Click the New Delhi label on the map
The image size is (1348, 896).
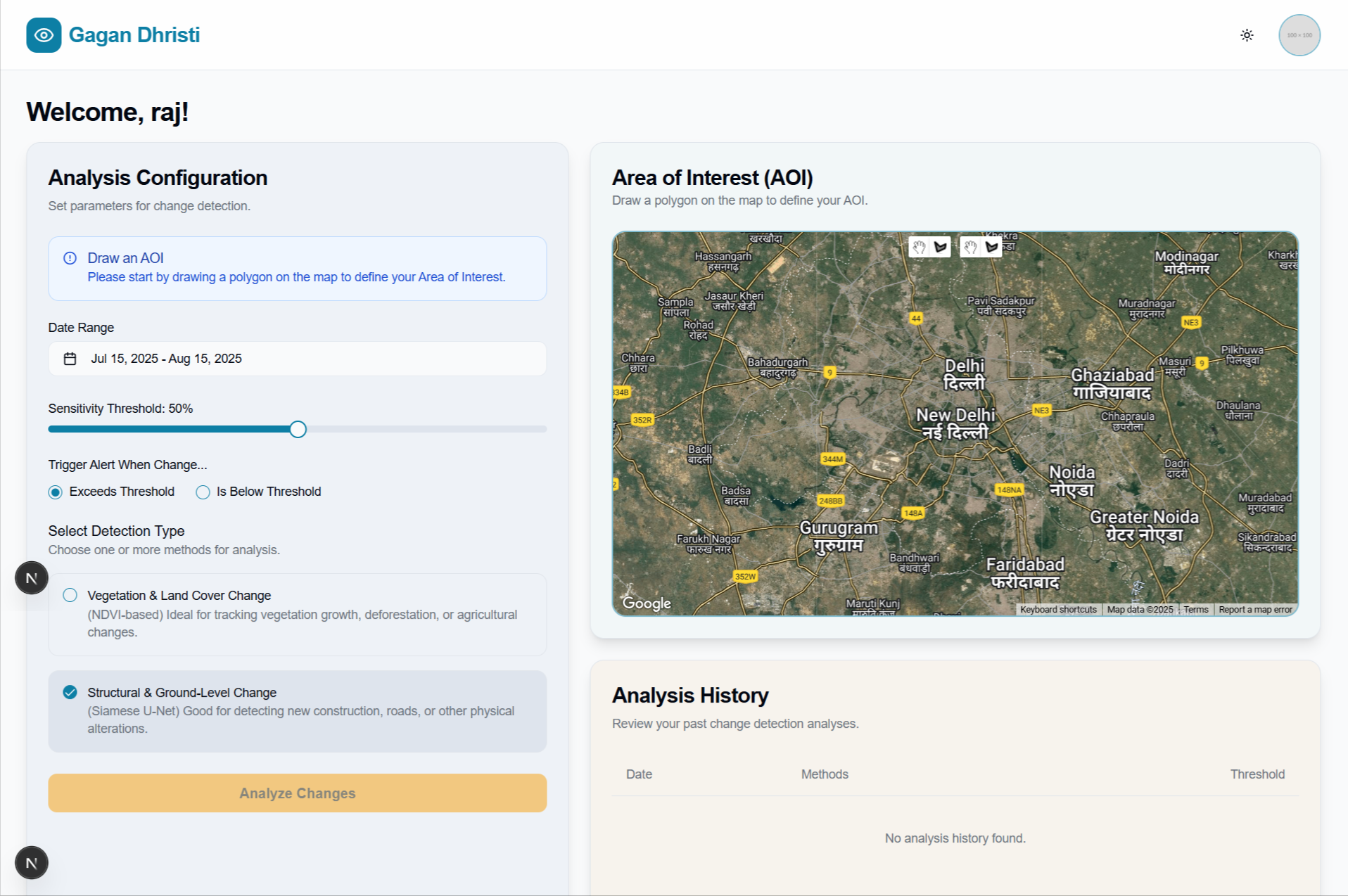955,423
